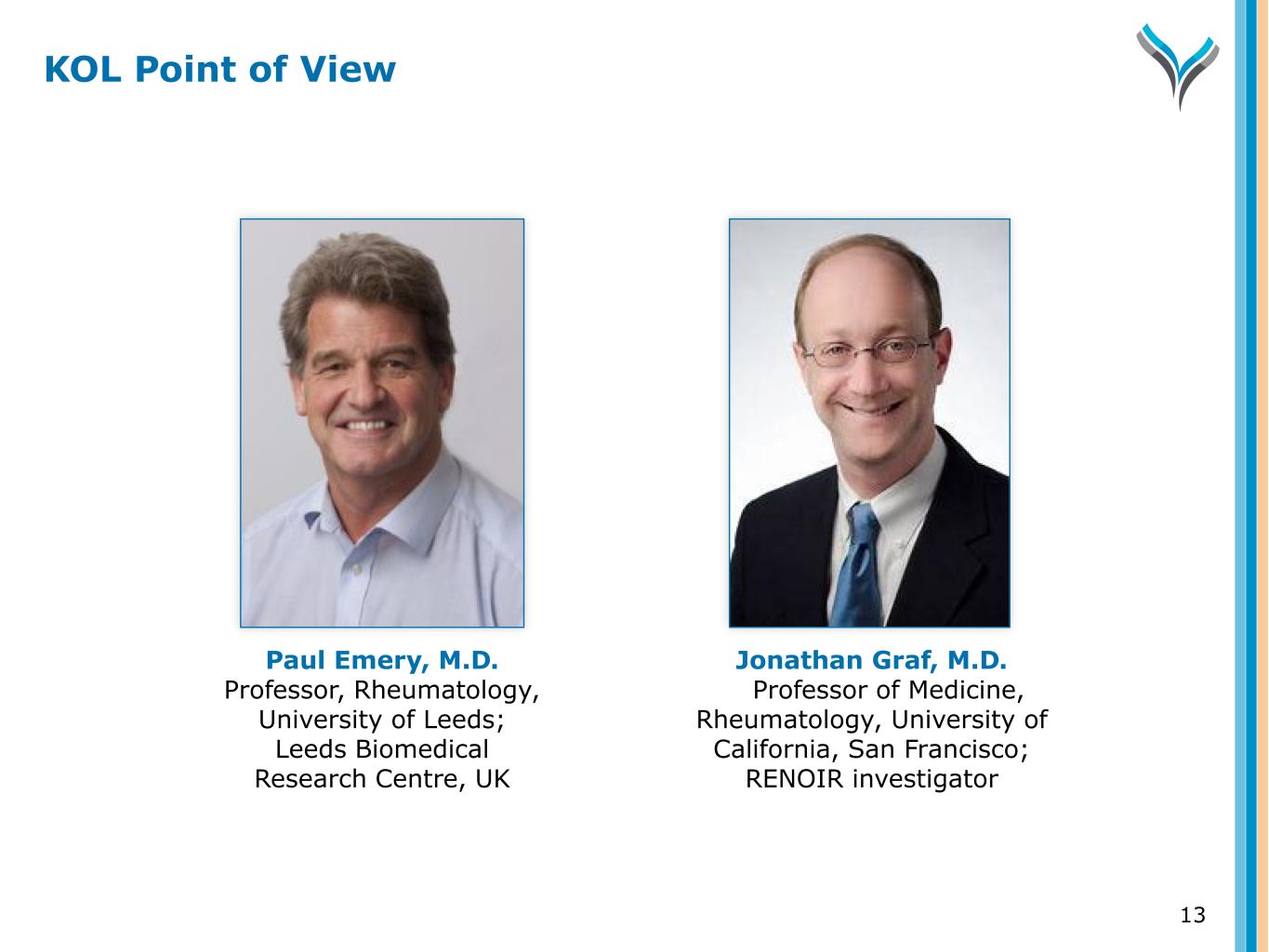Click the 'Jonathan Graf, M.D.' name heading
The image size is (1269, 952).
point(871,661)
